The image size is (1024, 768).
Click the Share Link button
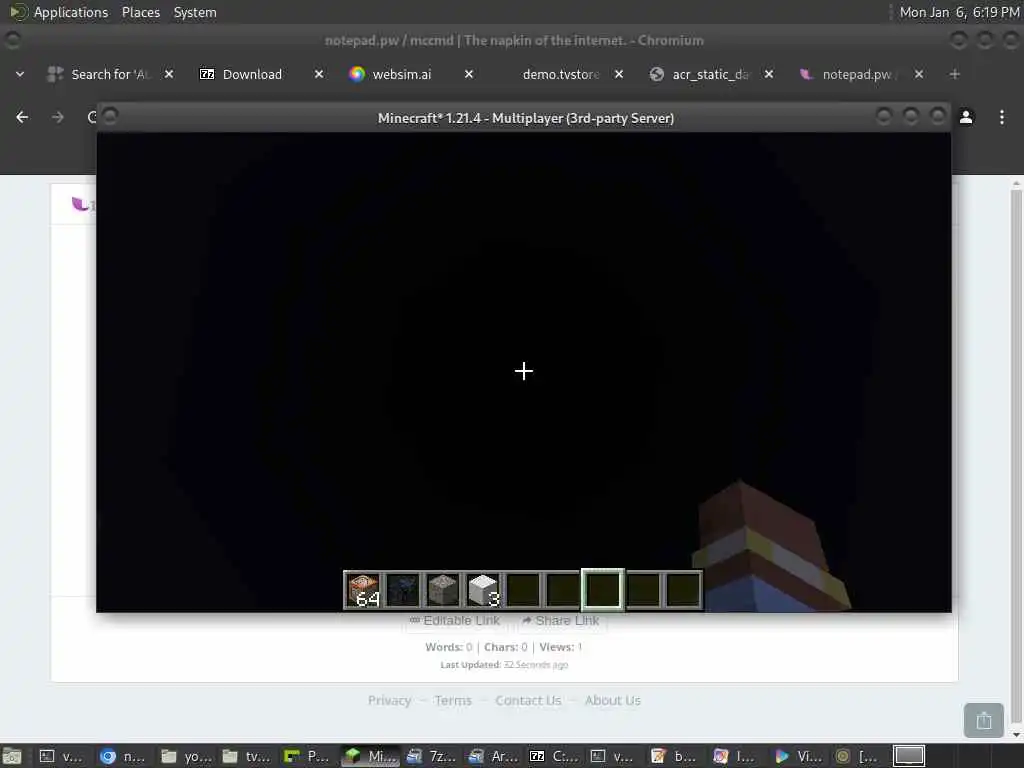click(561, 620)
